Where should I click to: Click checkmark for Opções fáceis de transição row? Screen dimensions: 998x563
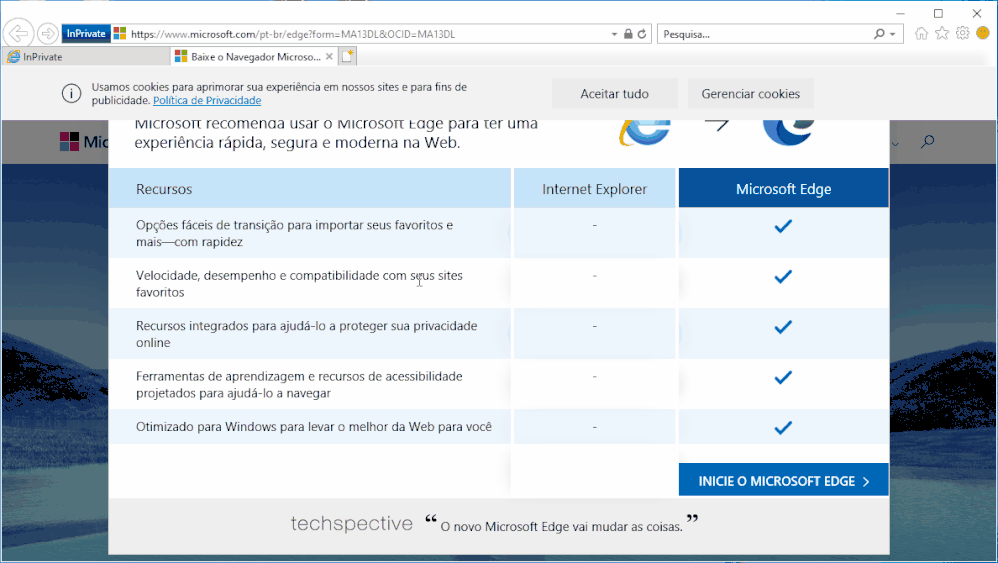click(783, 226)
